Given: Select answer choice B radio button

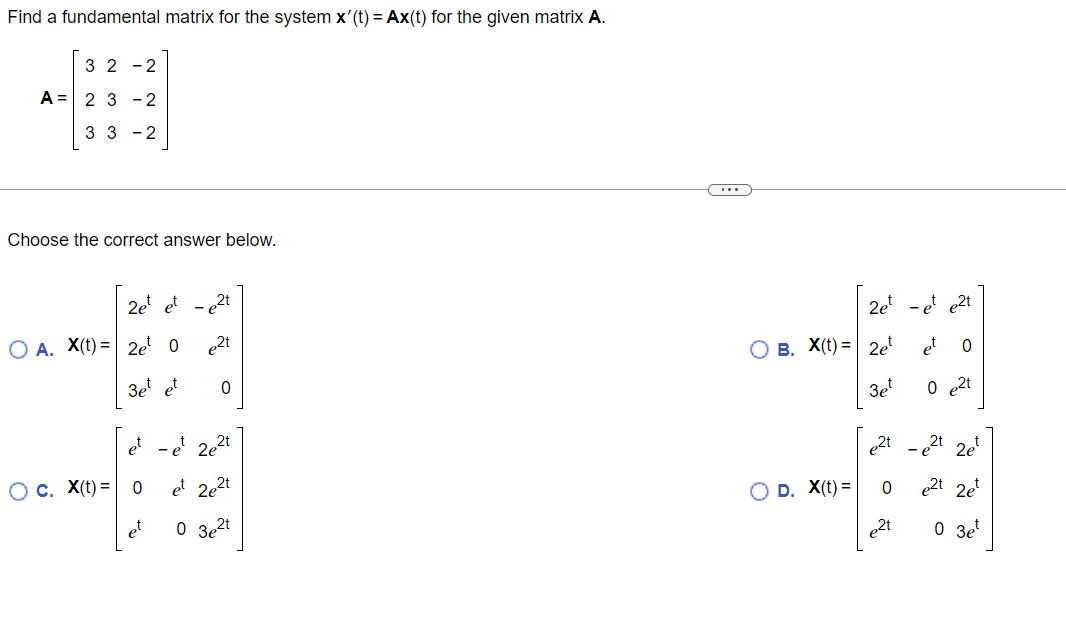Looking at the screenshot, I should (758, 348).
